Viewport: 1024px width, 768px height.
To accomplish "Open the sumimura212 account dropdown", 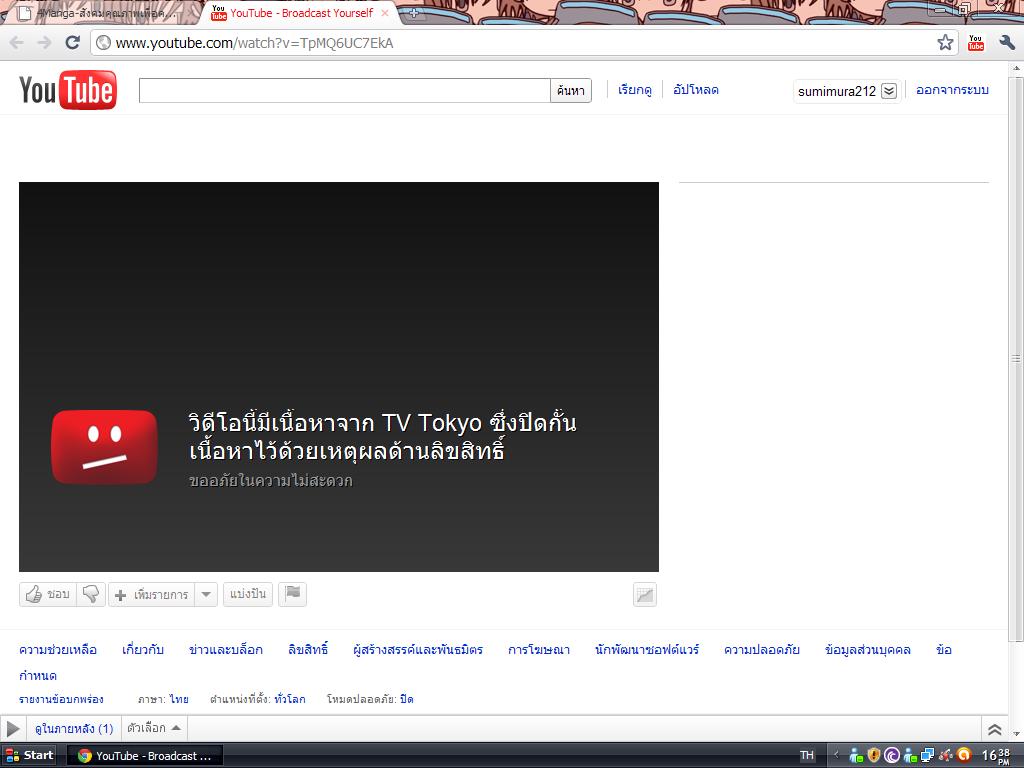I will click(889, 91).
